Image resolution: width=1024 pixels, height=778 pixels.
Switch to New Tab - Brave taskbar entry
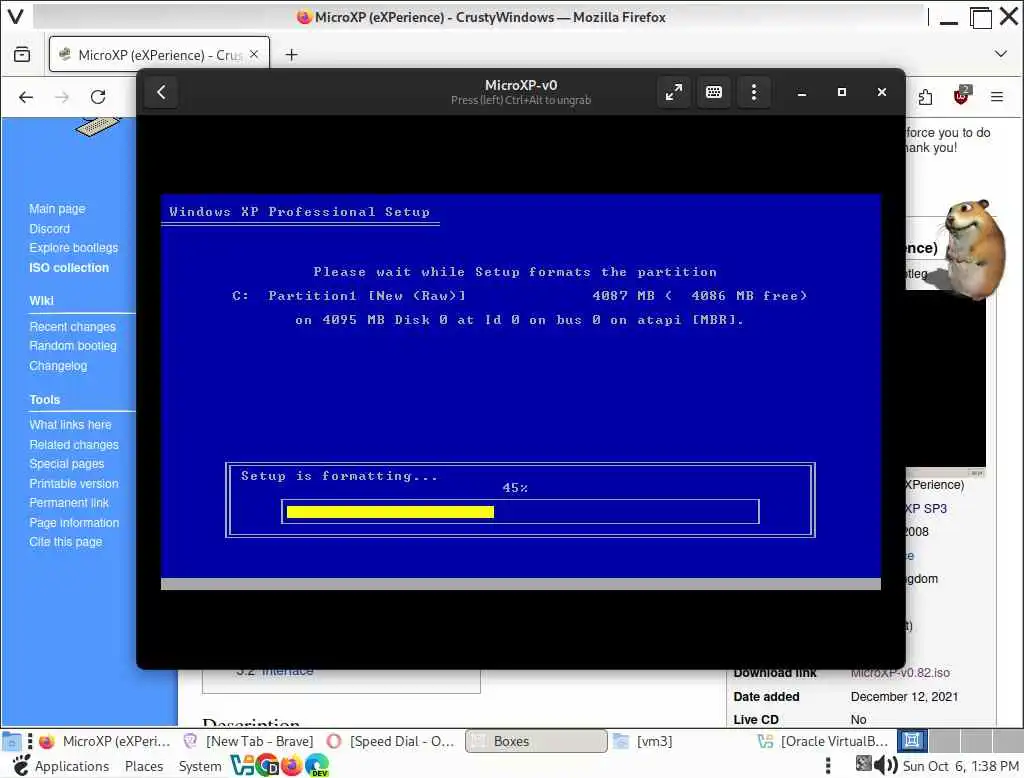point(249,741)
